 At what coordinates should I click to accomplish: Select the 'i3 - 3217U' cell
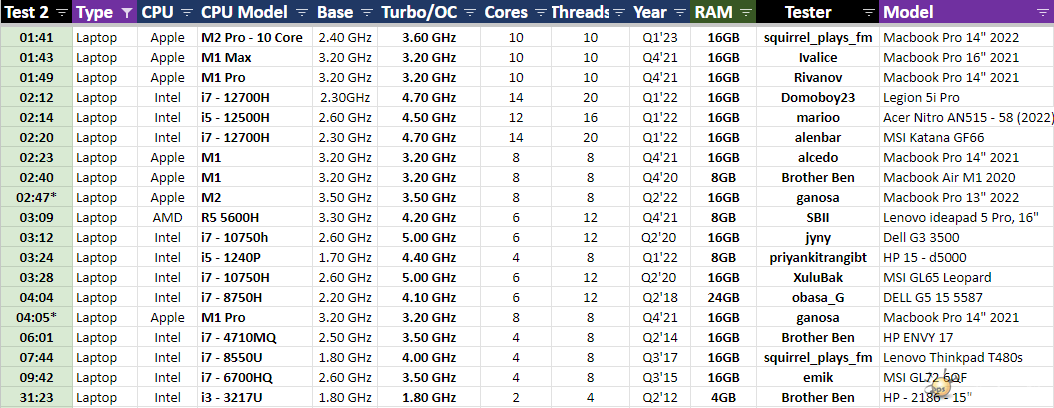coord(255,397)
